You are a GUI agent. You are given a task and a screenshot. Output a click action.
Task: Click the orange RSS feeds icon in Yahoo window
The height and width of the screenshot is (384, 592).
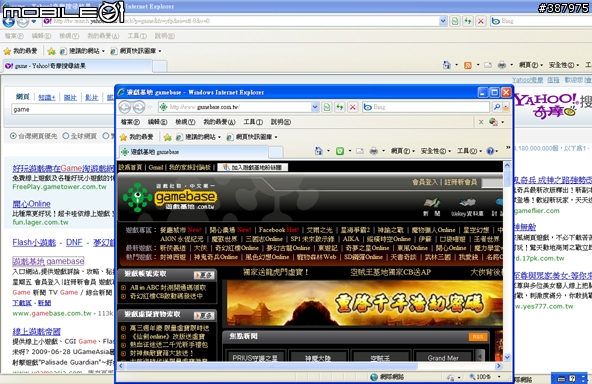click(468, 65)
